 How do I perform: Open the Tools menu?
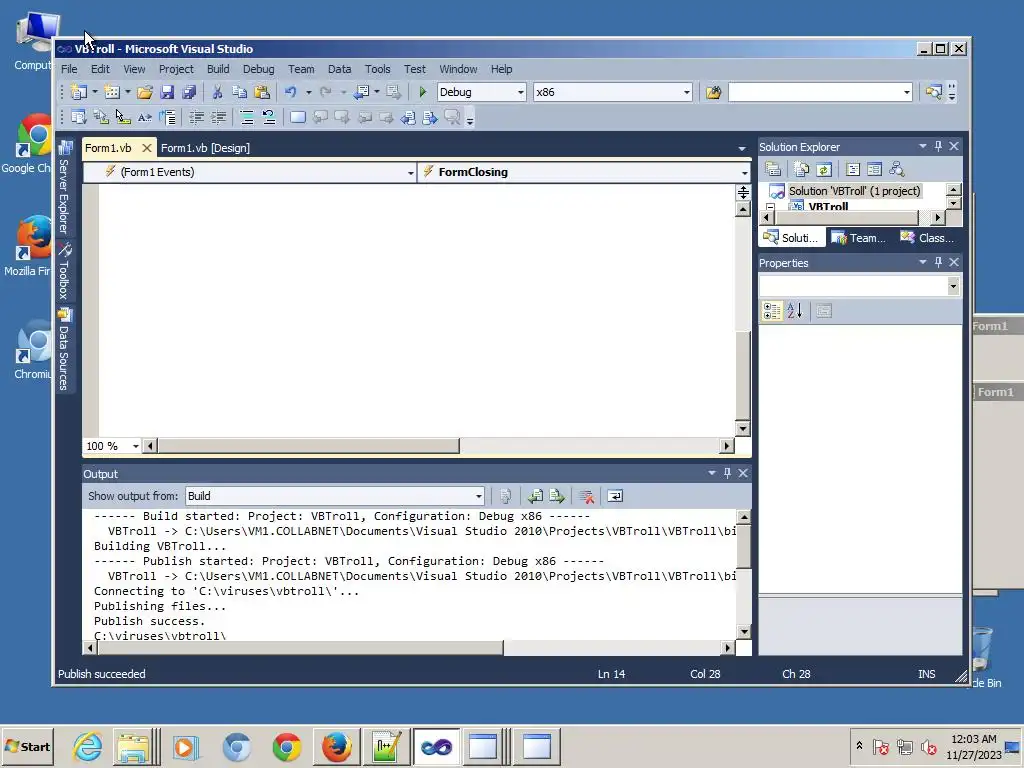tap(377, 69)
